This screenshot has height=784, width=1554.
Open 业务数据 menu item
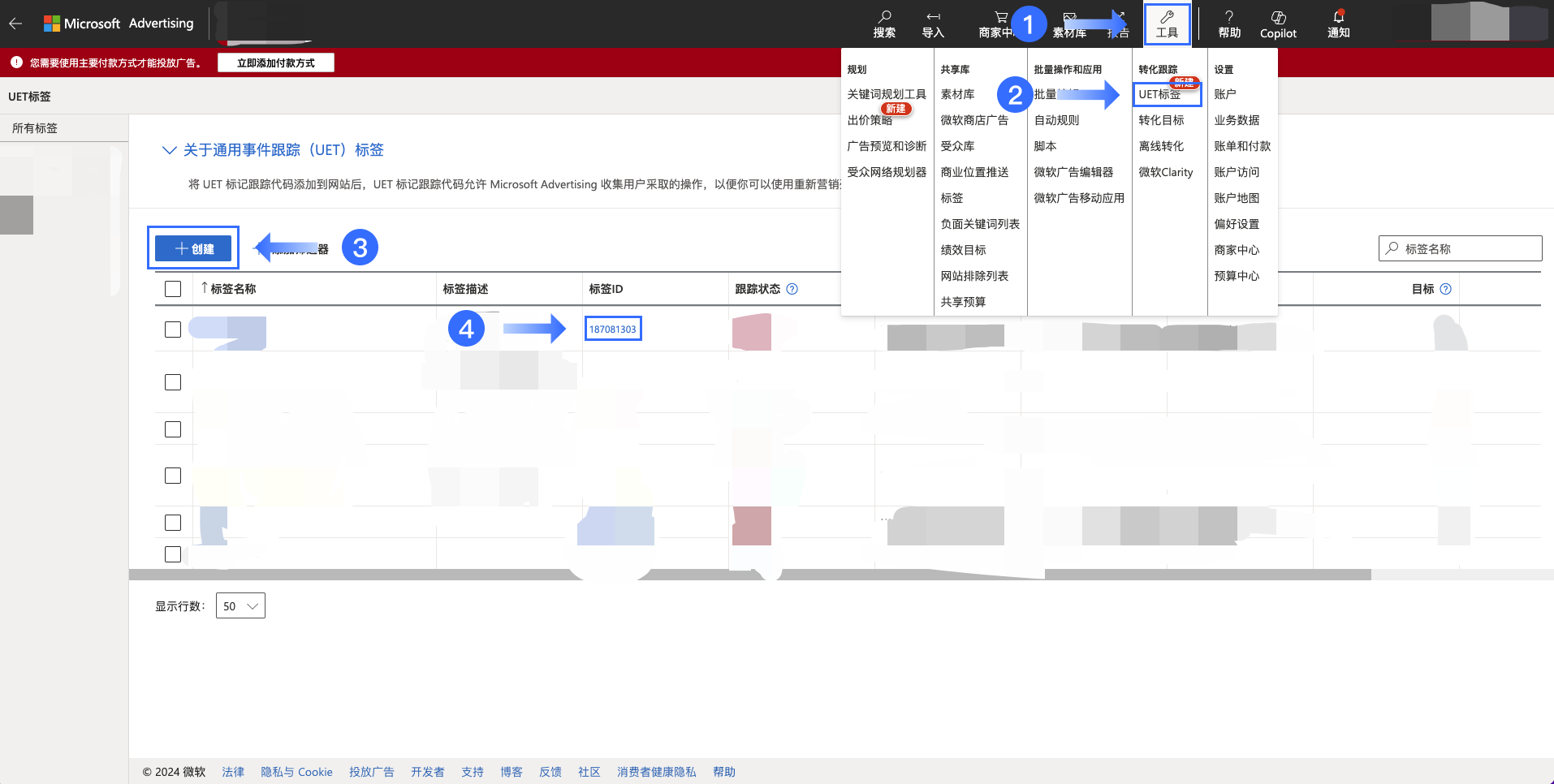pyautogui.click(x=1237, y=120)
